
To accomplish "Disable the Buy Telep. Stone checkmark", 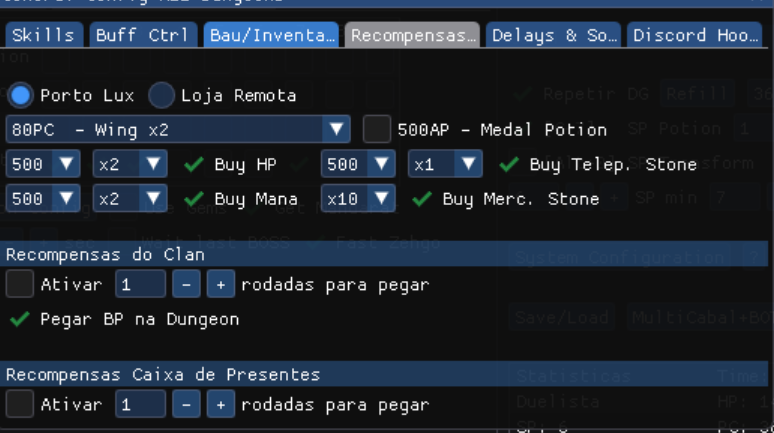I will pos(508,164).
